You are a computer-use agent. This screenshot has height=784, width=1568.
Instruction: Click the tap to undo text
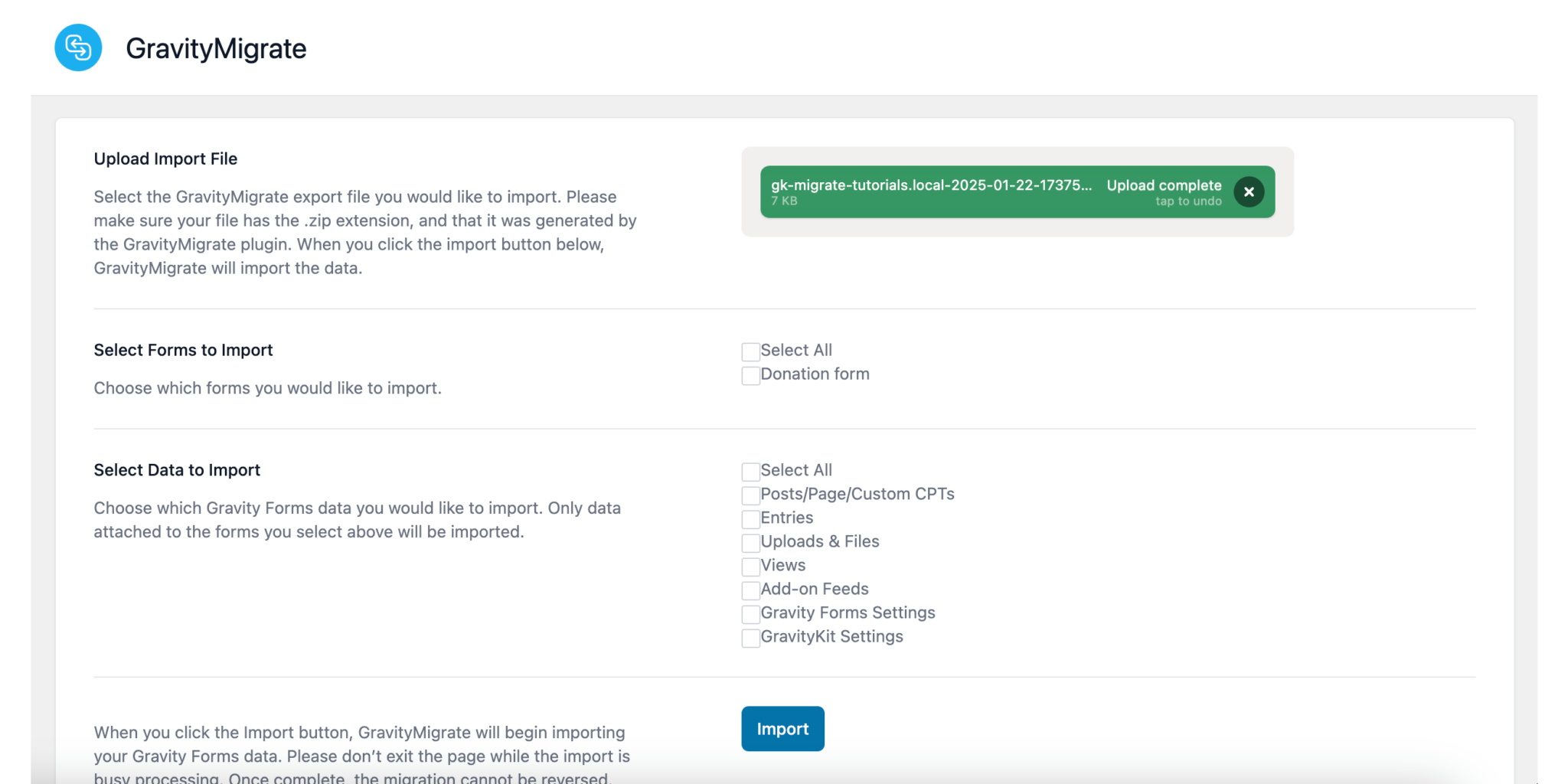[x=1188, y=201]
